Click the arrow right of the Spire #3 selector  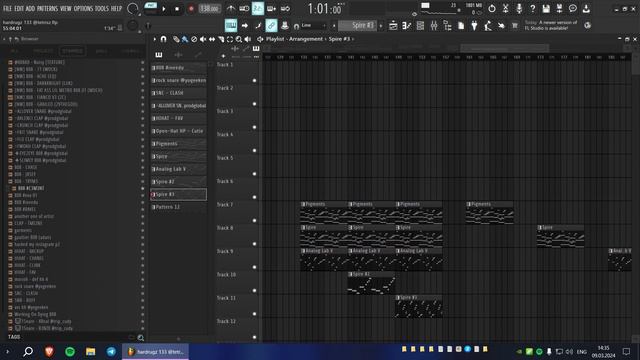click(x=381, y=25)
